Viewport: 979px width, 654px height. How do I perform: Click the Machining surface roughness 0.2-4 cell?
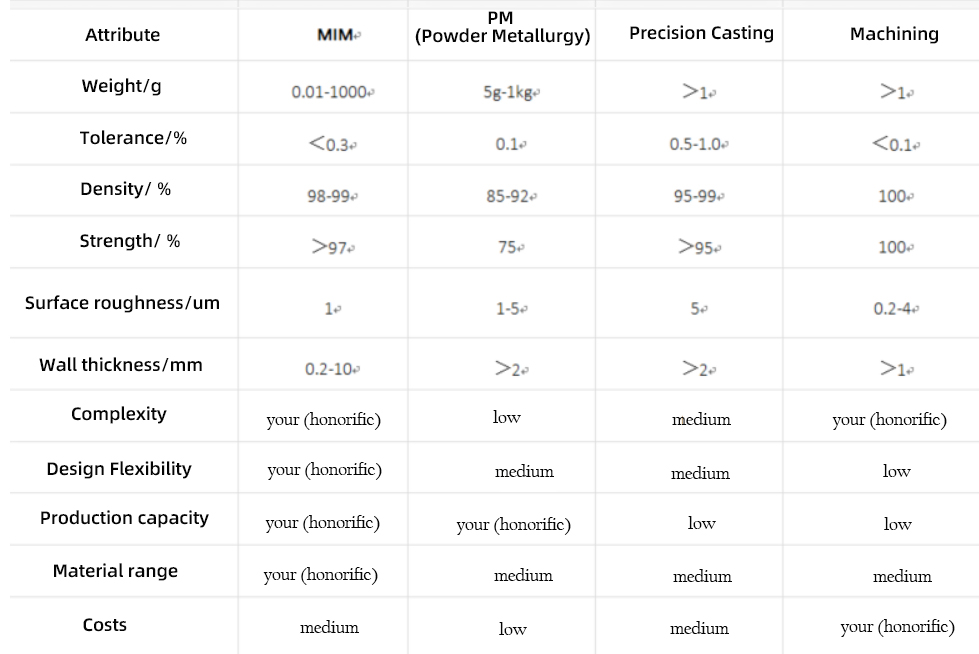[x=893, y=309]
